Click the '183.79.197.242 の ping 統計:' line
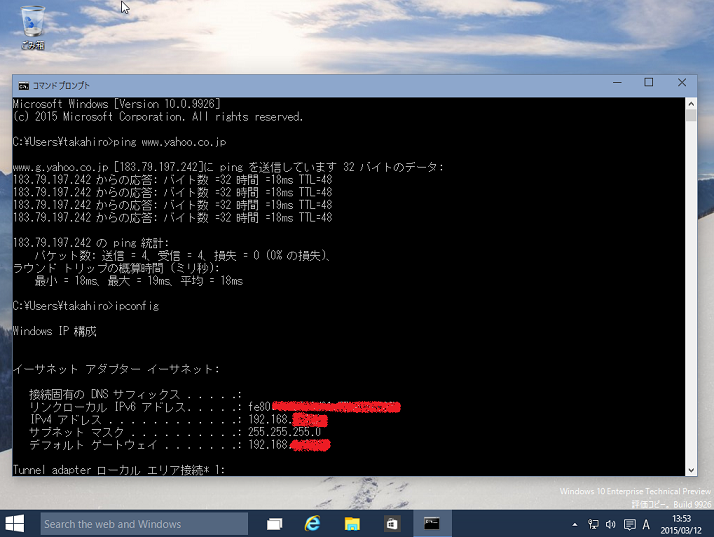Viewport: 714px width, 537px height. 91,243
